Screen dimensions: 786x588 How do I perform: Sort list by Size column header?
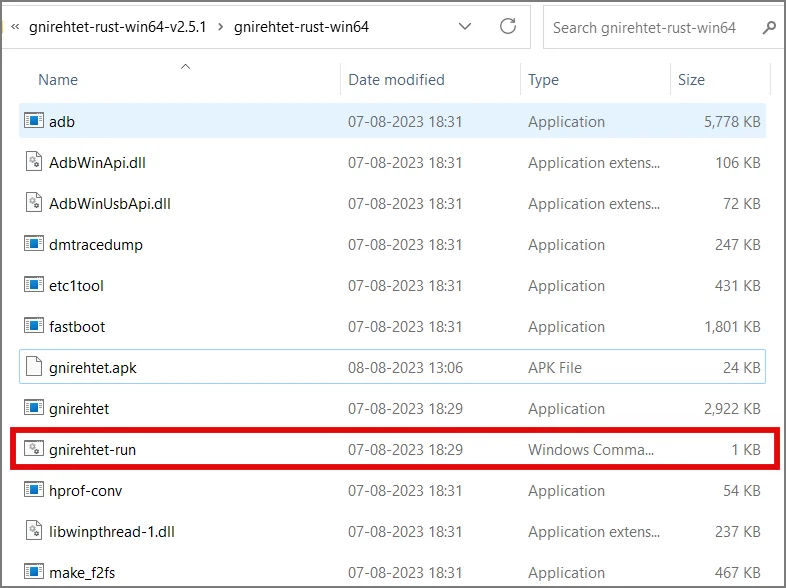[691, 80]
